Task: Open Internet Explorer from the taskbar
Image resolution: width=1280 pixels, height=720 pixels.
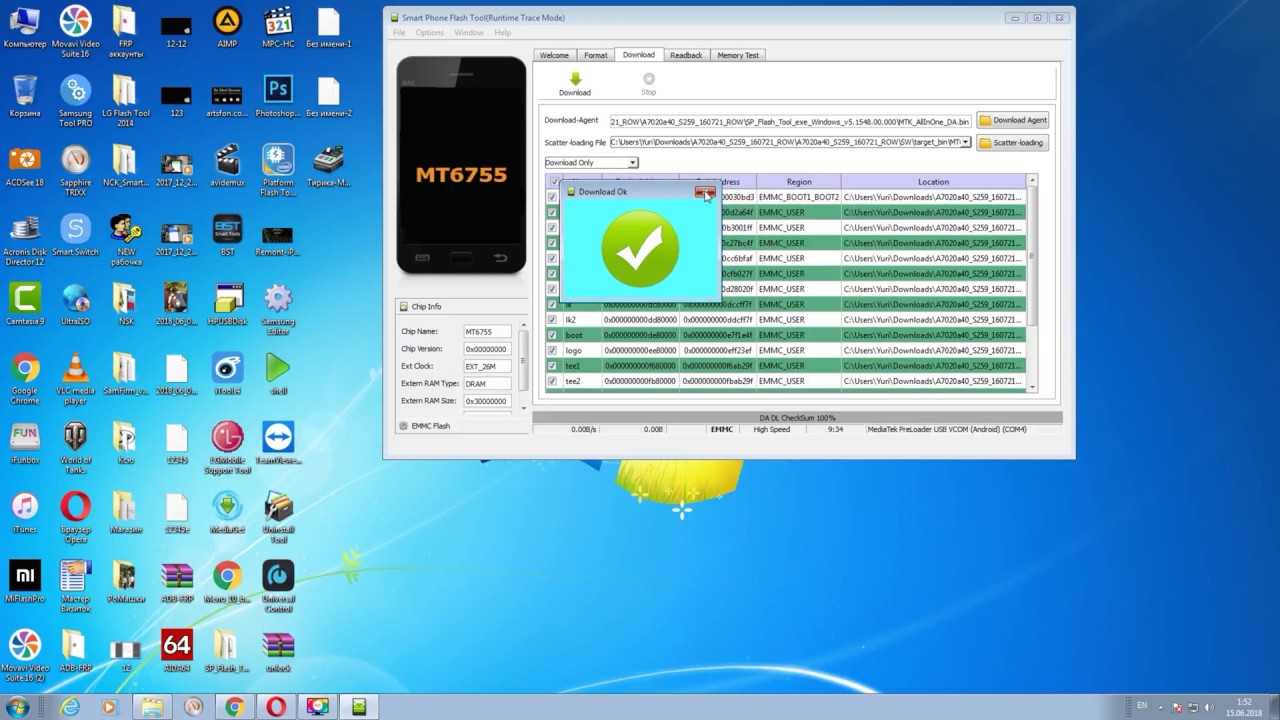Action: pos(69,707)
